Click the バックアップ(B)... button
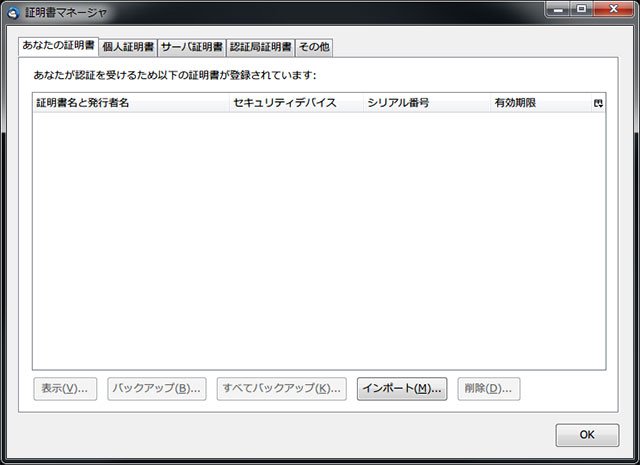 [157, 389]
